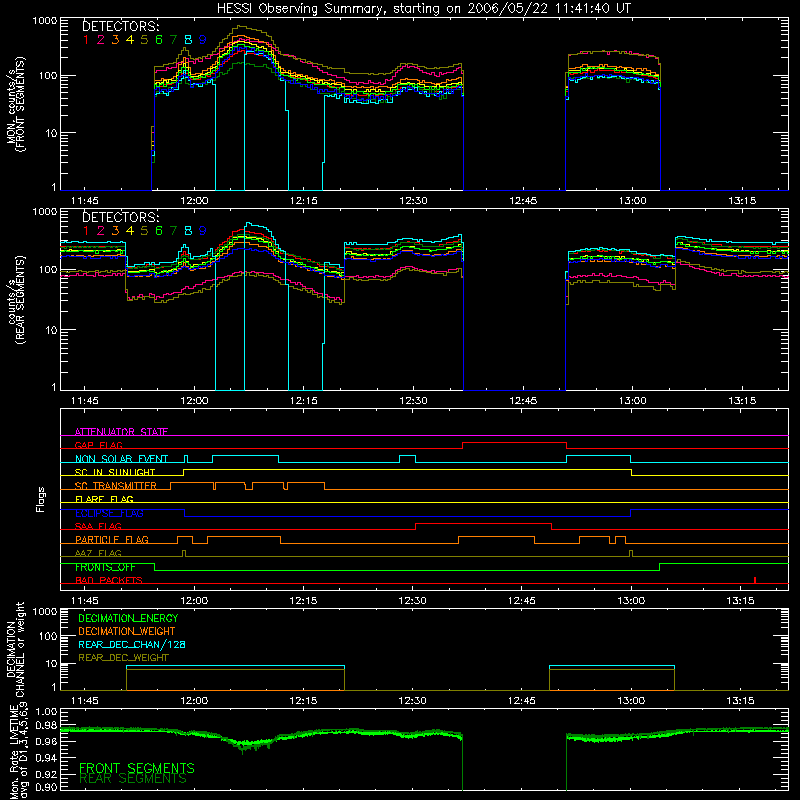Click the 13:15 time tick below the front segments plot
This screenshot has height=800, width=800.
tap(742, 201)
